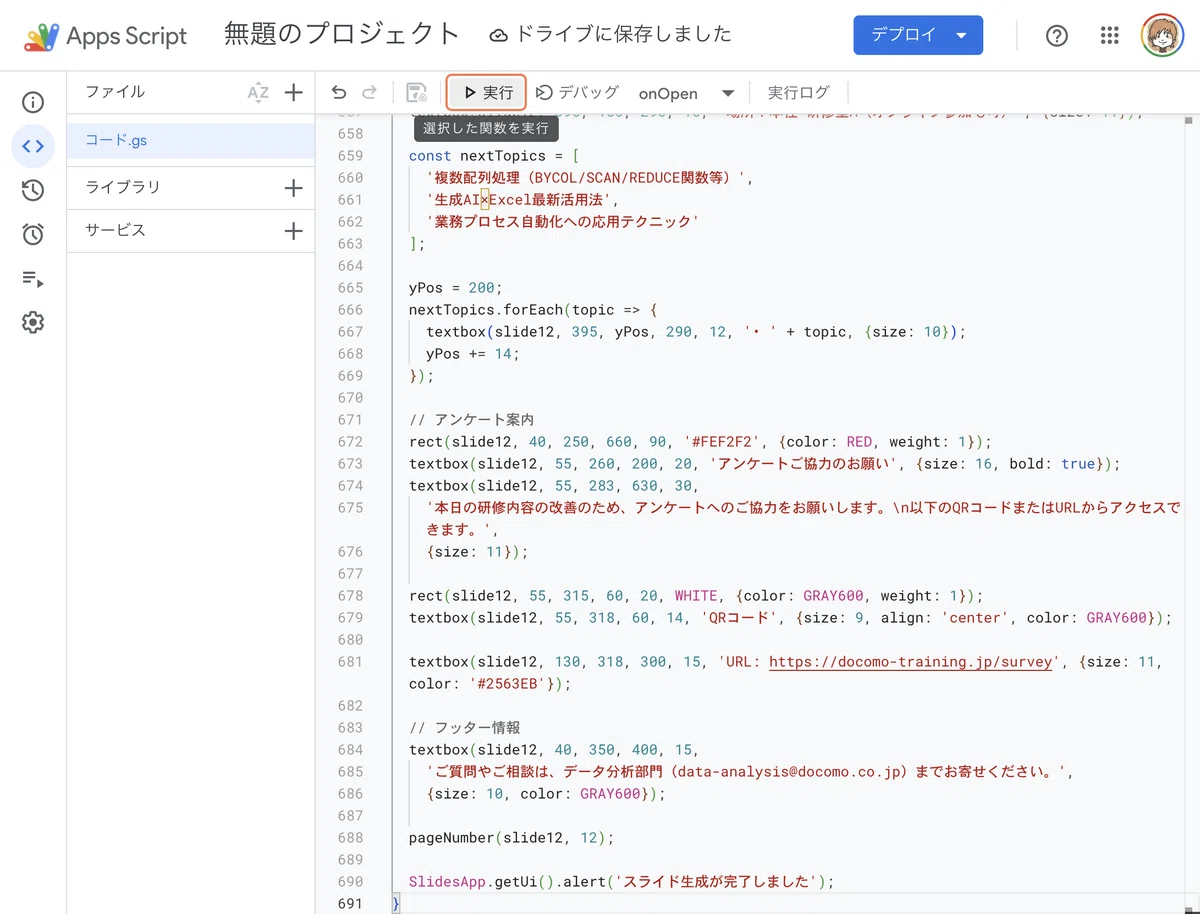Click the redo arrow in toolbar
This screenshot has height=914, width=1200.
(x=370, y=93)
